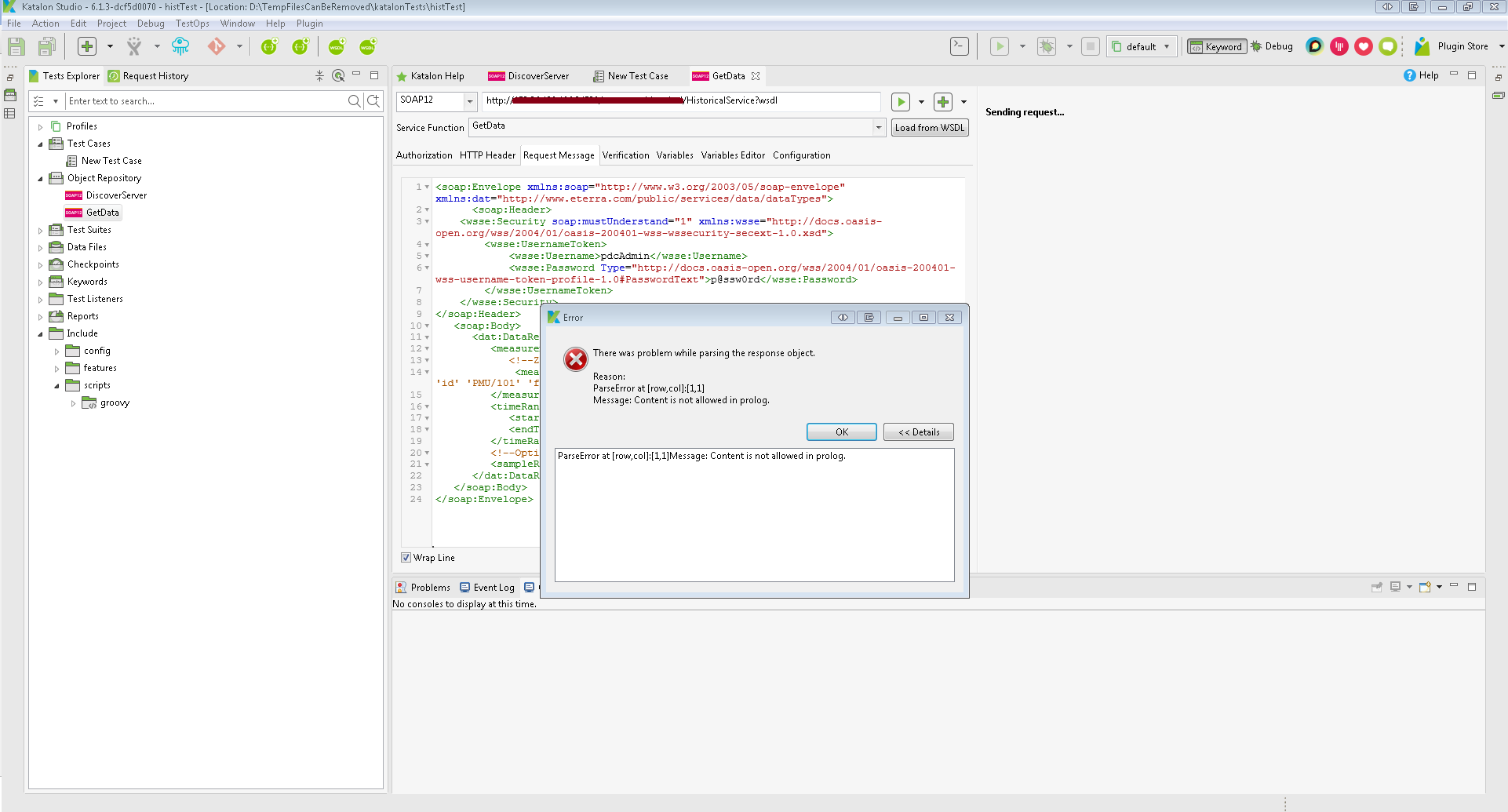Click the Git icon in toolbar
This screenshot has height=812, width=1508.
coord(217,47)
